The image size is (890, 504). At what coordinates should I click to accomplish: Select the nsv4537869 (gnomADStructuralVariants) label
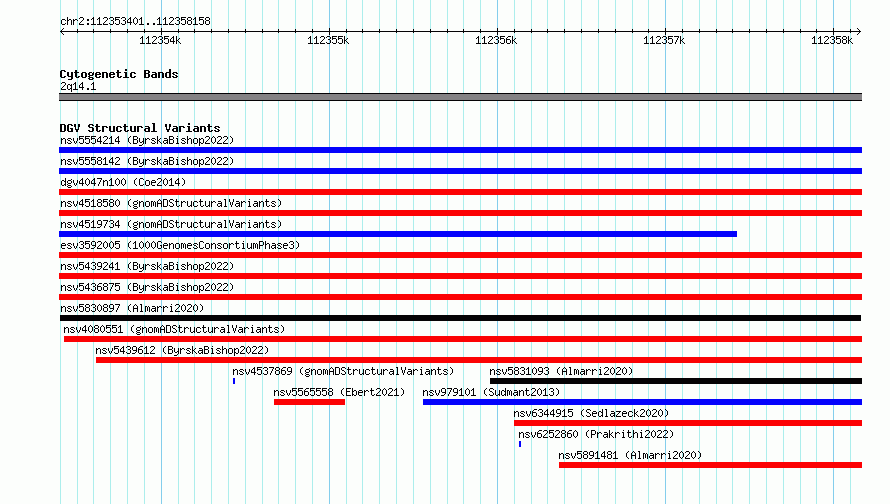tap(343, 371)
